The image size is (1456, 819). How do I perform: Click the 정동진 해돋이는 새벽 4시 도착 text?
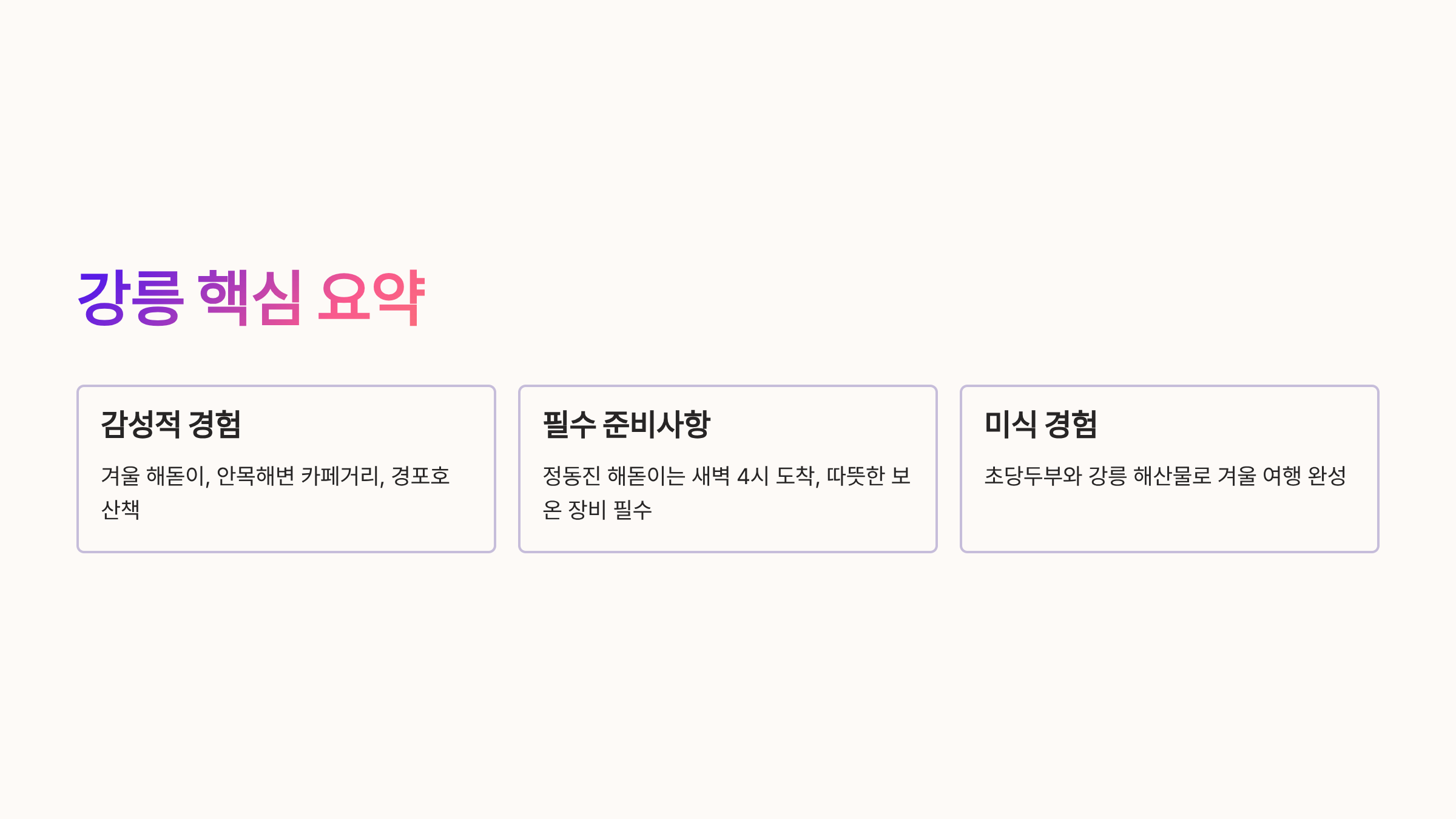point(681,476)
